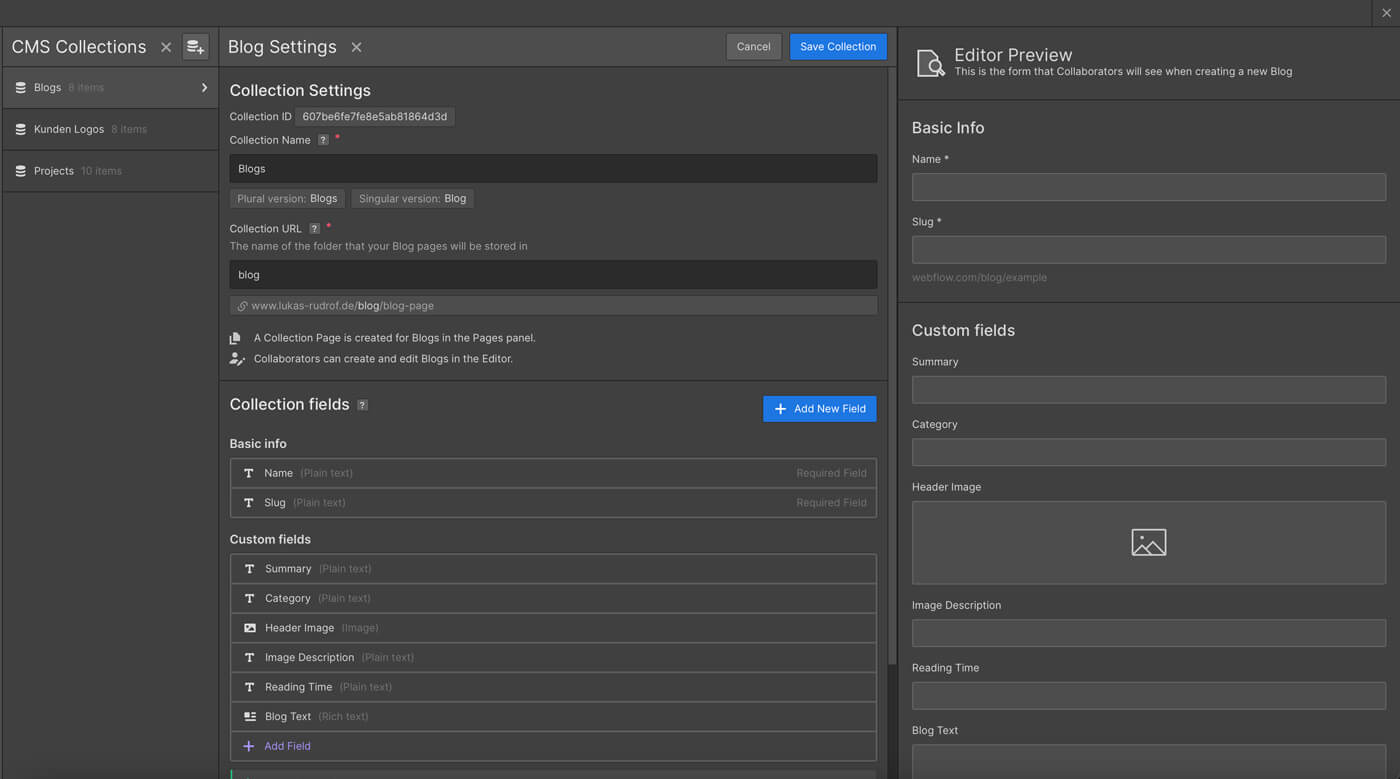Click the Editor Preview page icon
The height and width of the screenshot is (779, 1400).
tap(930, 62)
